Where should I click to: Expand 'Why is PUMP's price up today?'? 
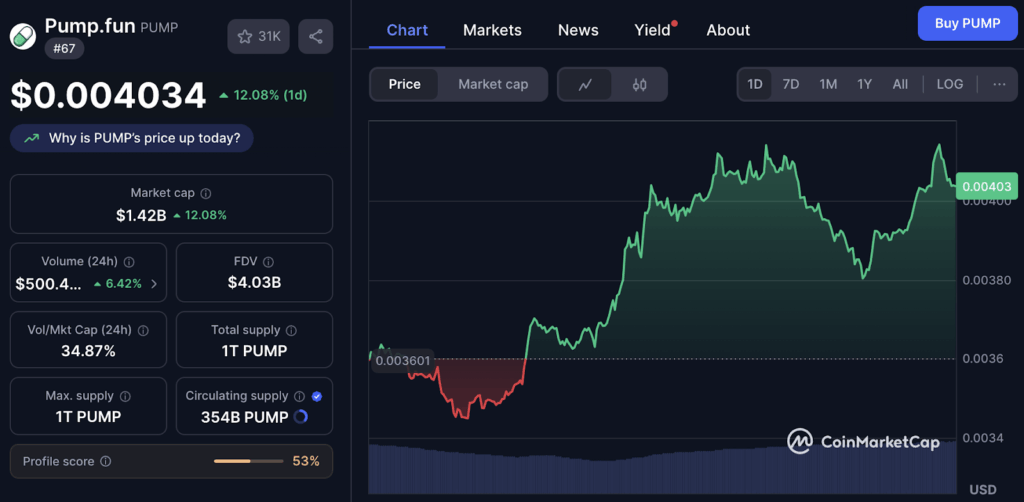click(x=132, y=138)
